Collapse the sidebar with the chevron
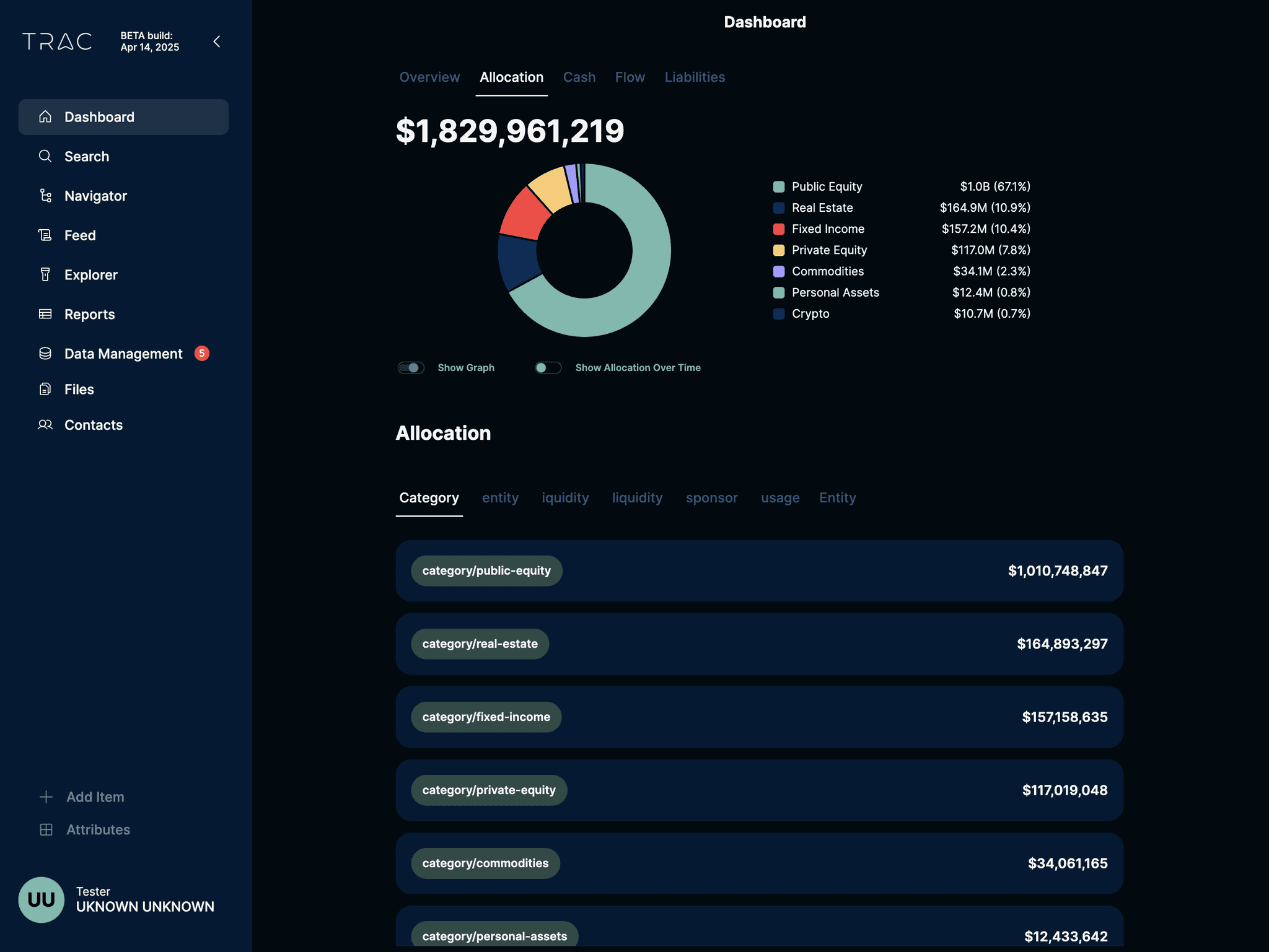The height and width of the screenshot is (952, 1269). point(217,41)
